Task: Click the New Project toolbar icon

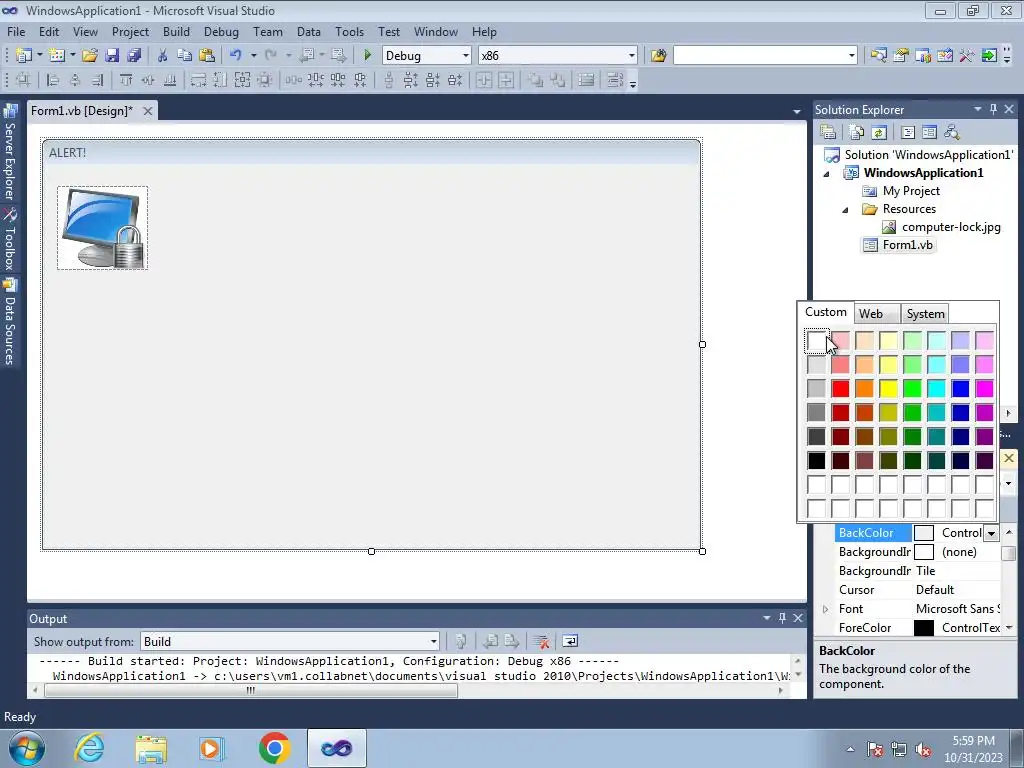Action: click(24, 56)
